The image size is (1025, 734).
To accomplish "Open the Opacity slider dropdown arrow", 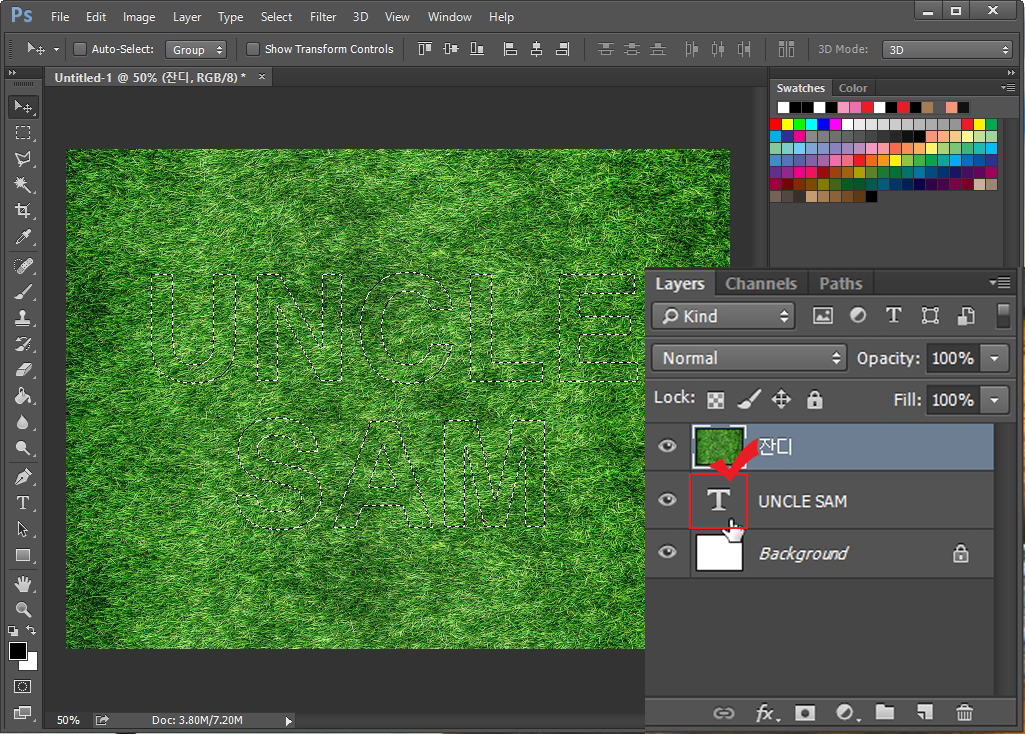I will [x=994, y=358].
